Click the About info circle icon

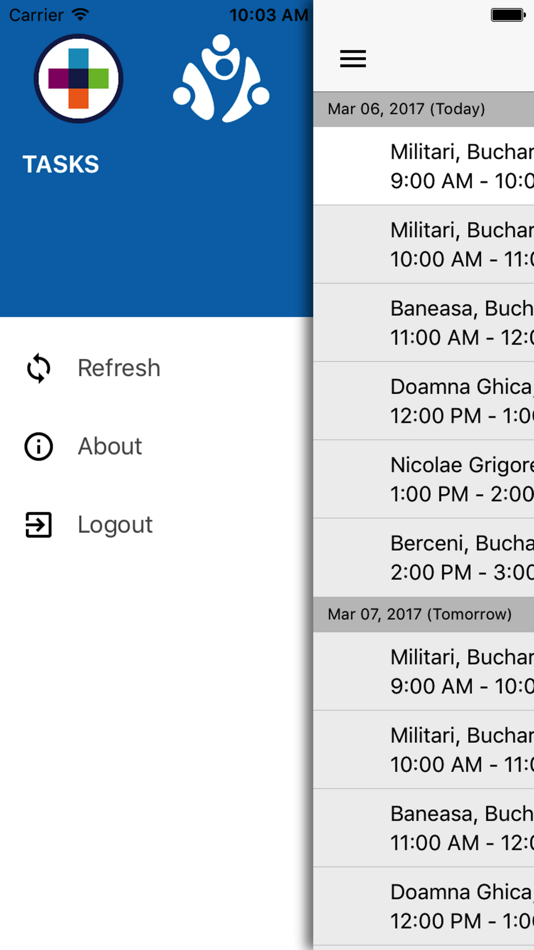[38, 447]
